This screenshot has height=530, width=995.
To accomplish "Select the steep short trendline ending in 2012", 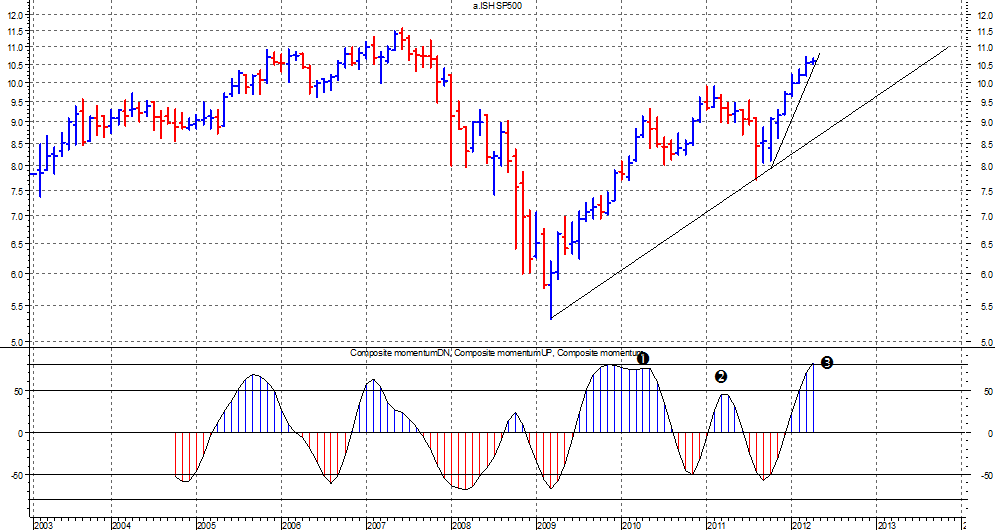I will 794,110.
